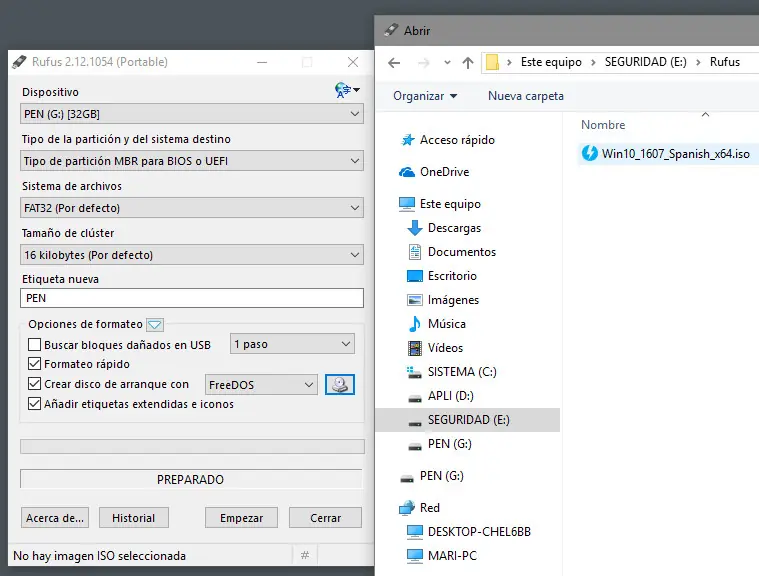Toggle Añadir etiquetas extendidas e iconos
Viewport: 759px width, 576px height.
[34, 404]
